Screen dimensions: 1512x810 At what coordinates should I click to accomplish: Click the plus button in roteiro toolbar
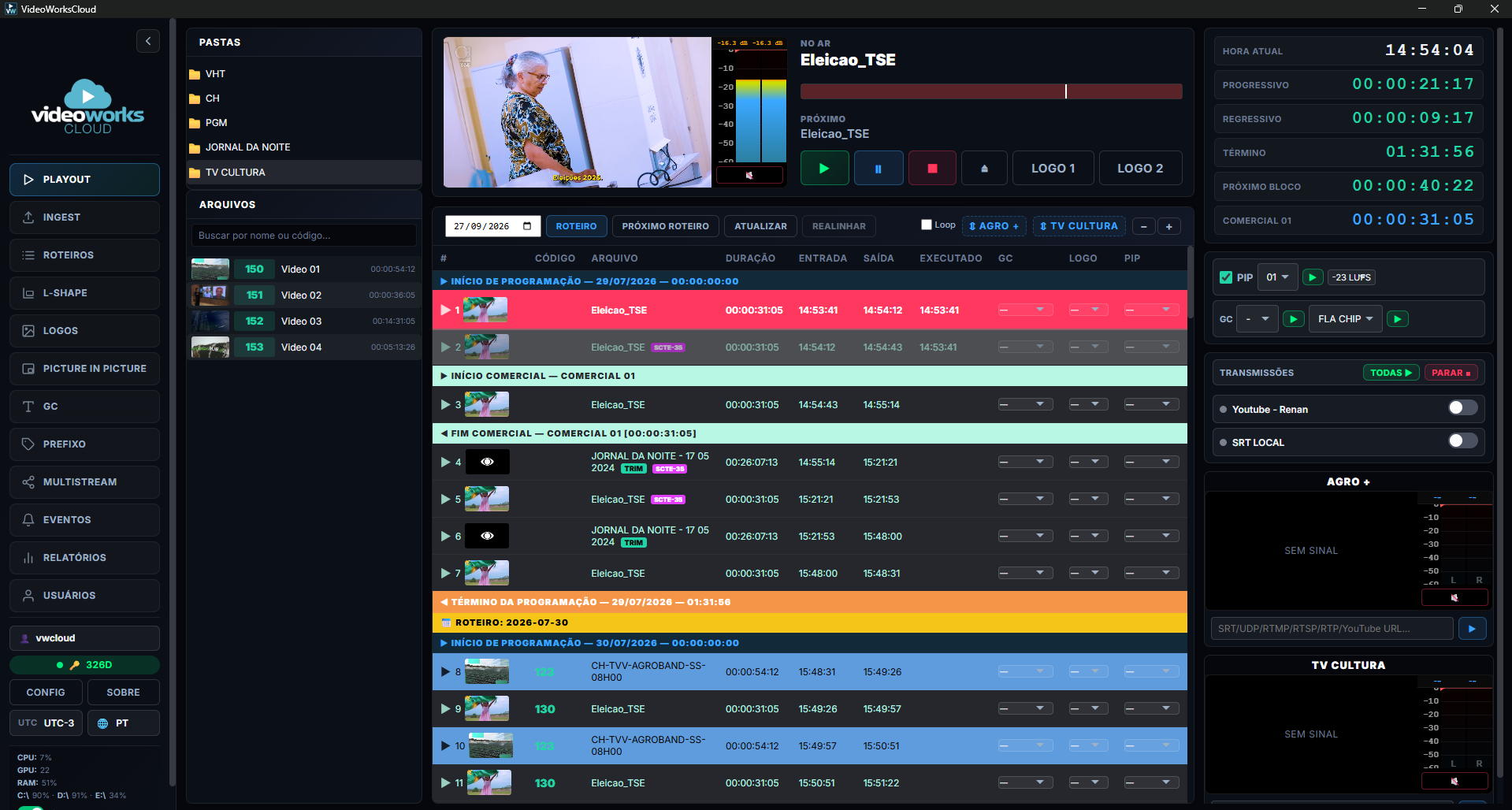tap(1169, 226)
